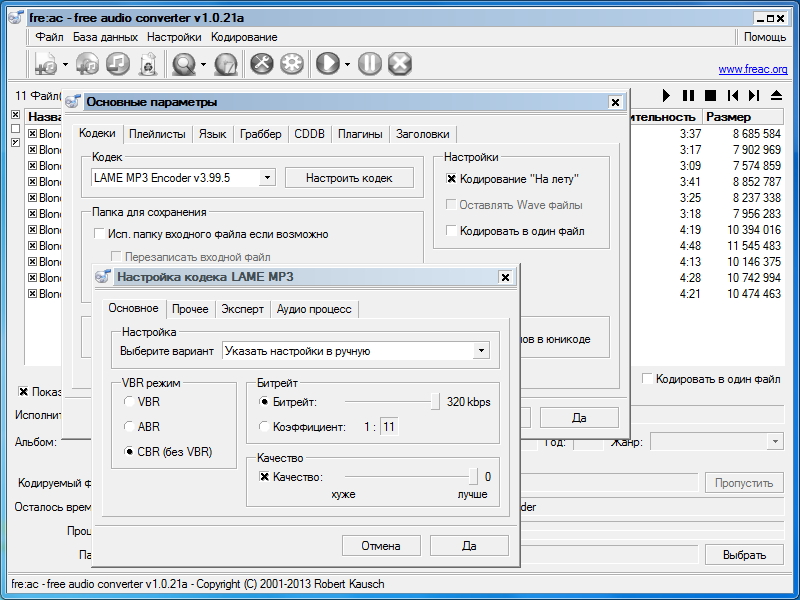Switch to the Заголовки tab

(422, 134)
